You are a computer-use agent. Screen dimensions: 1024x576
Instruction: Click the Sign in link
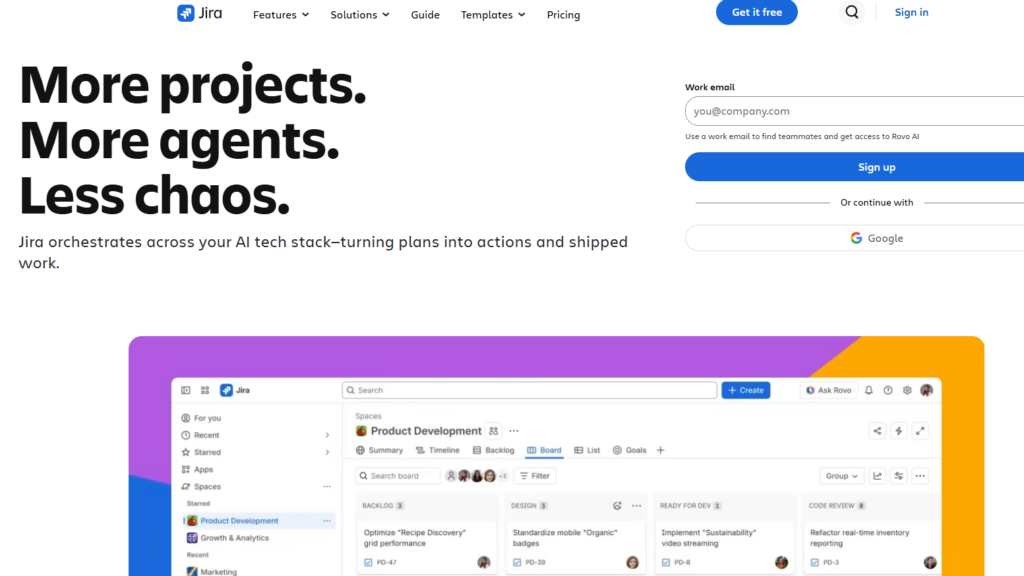coord(911,12)
